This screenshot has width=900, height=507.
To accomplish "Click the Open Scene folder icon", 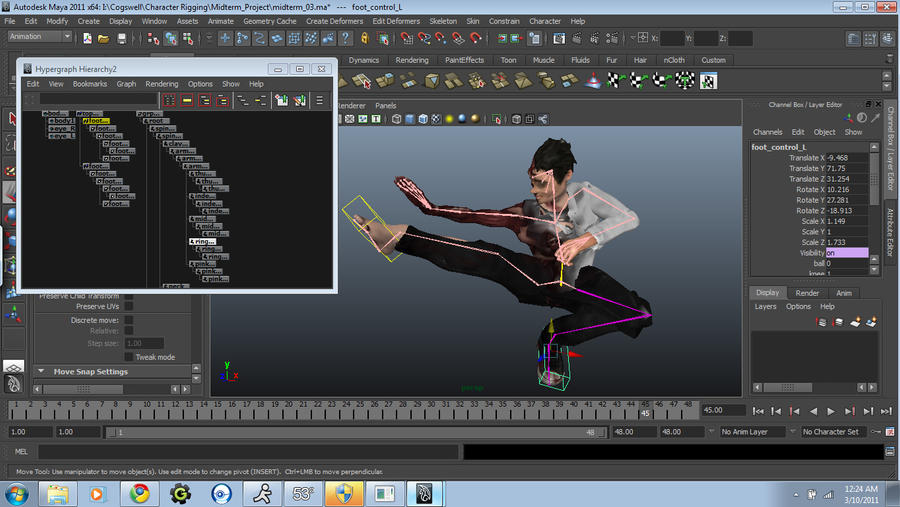I will [x=103, y=38].
